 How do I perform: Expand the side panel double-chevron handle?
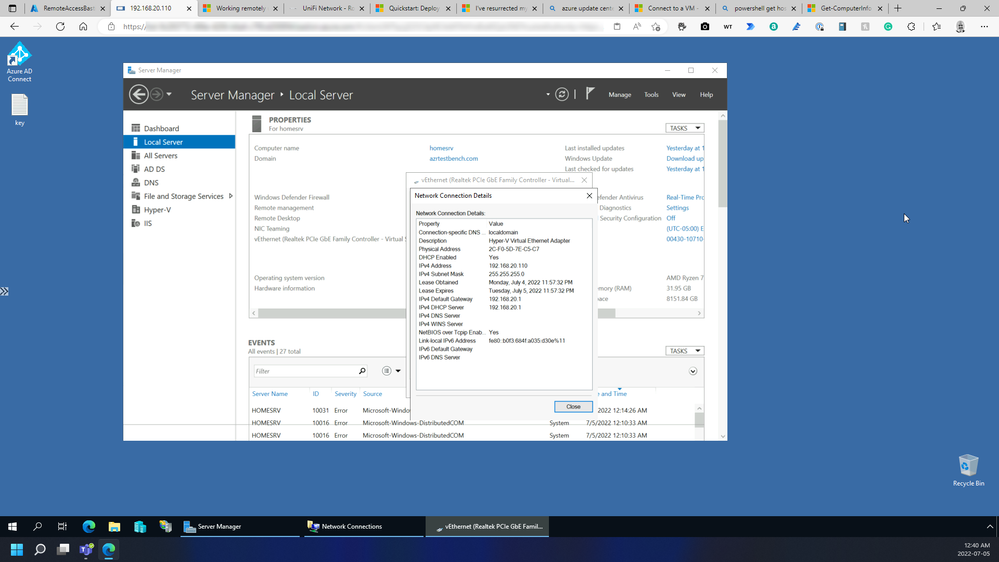tap(4, 291)
